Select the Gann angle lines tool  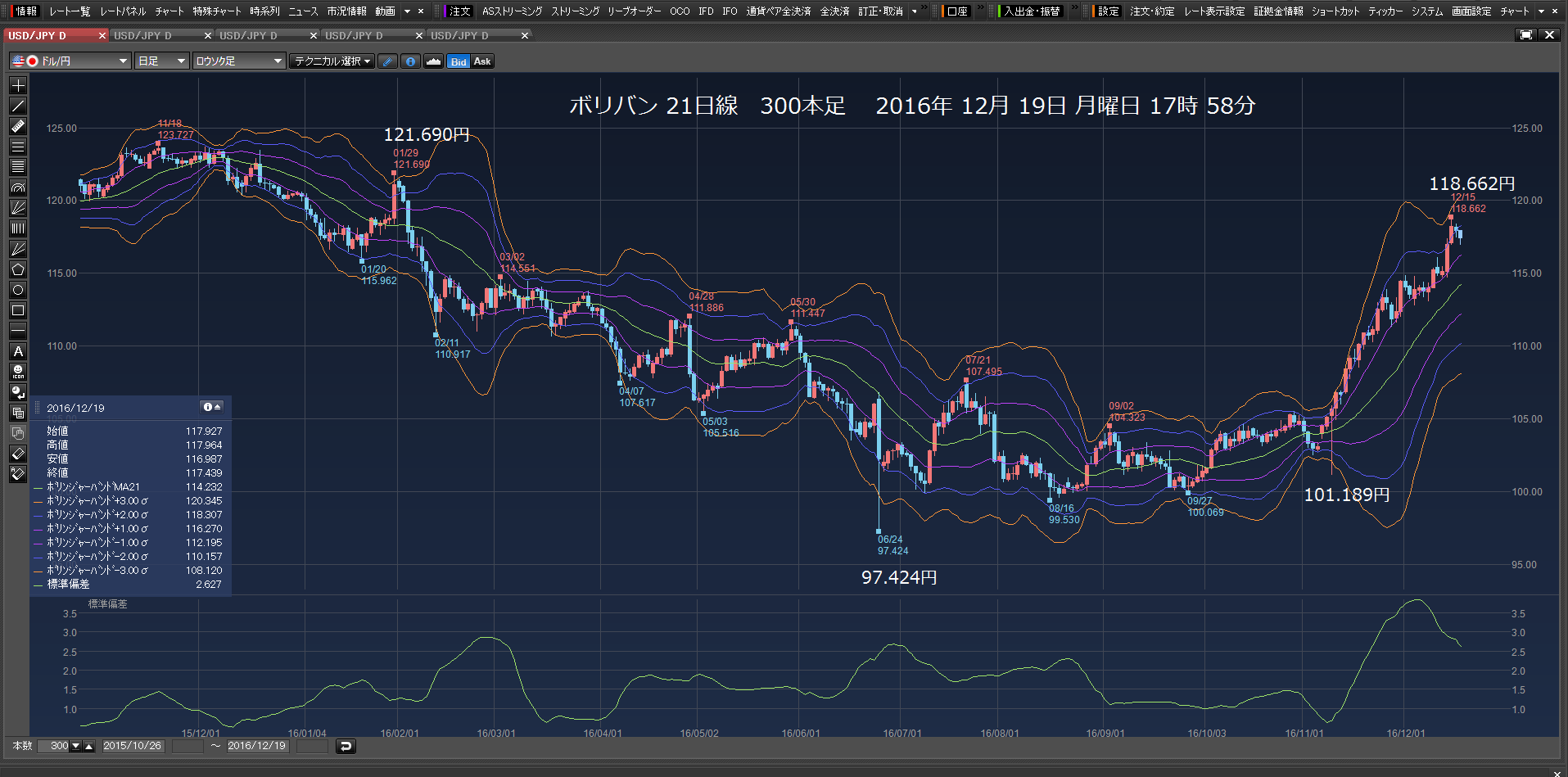coord(18,249)
